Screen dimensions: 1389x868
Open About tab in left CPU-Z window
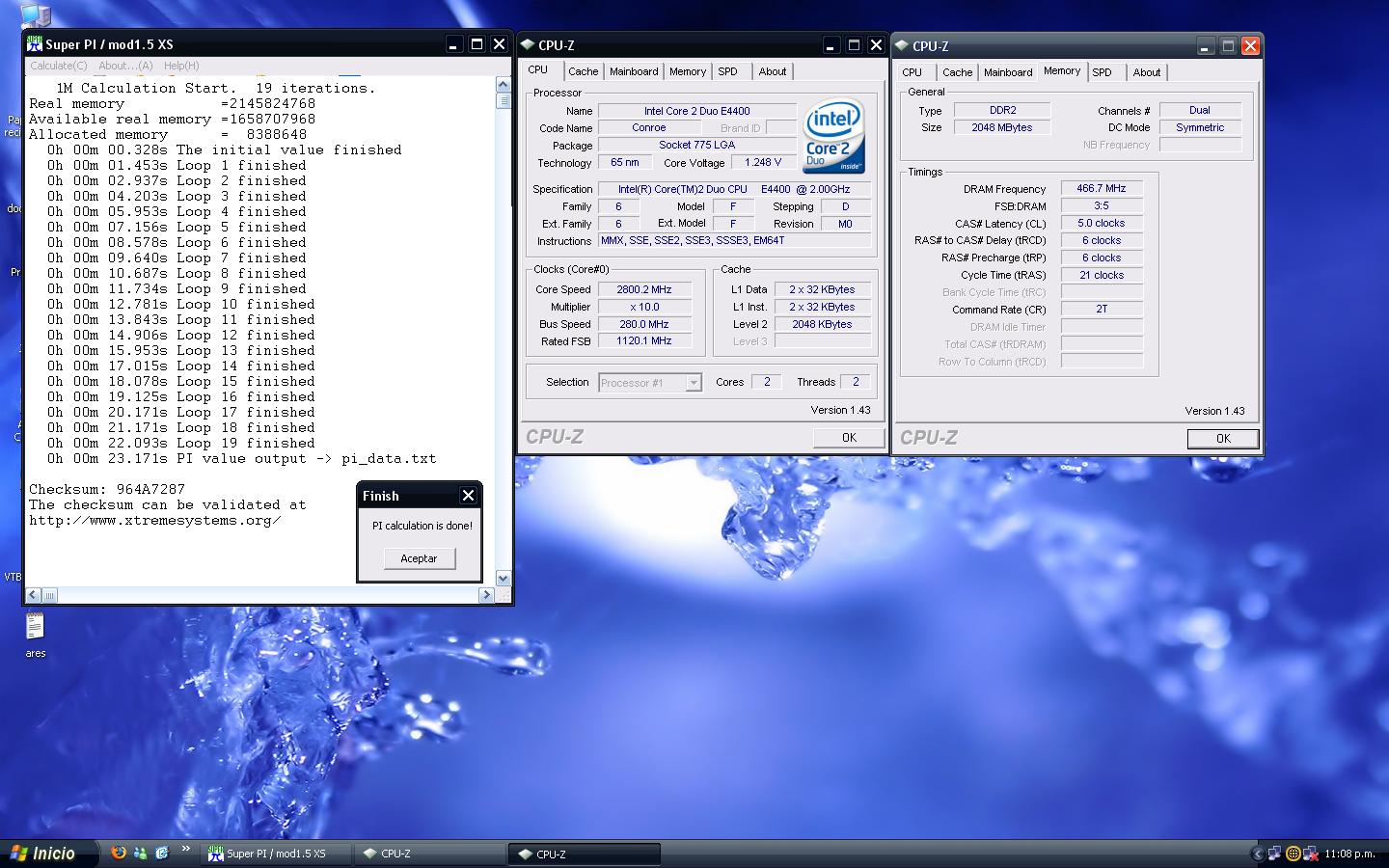click(x=773, y=71)
